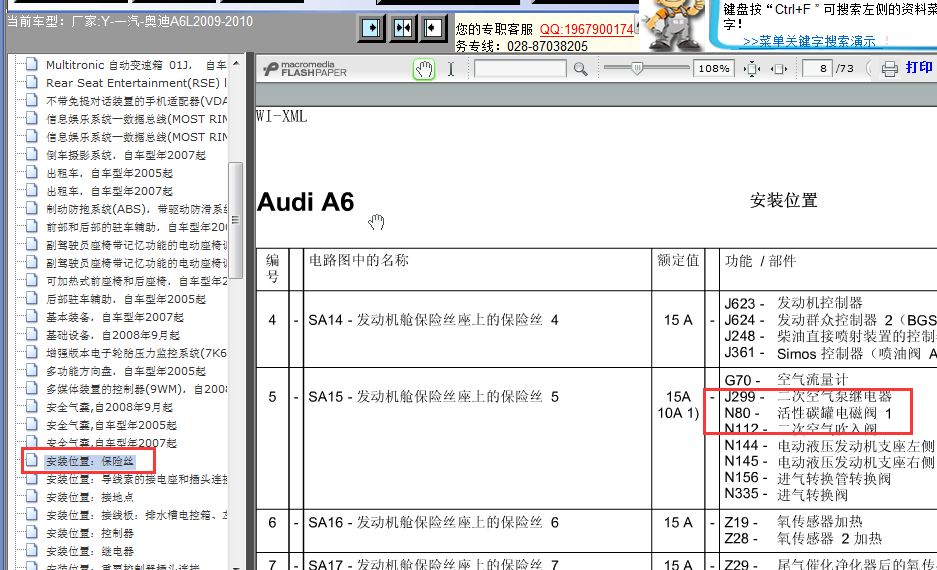Screen dimensions: 937x570
Task: Click the middle double-arrow panel layout button
Action: point(402,29)
